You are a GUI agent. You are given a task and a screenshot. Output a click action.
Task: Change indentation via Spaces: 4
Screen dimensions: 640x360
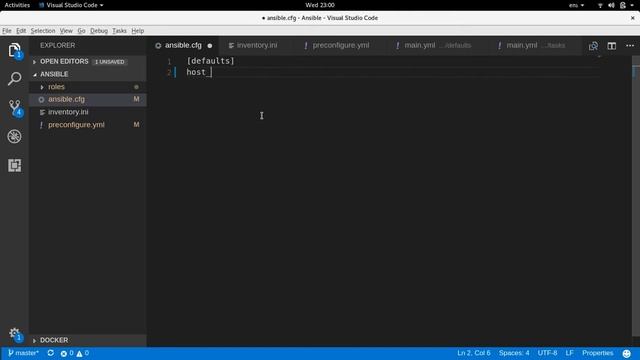(514, 353)
